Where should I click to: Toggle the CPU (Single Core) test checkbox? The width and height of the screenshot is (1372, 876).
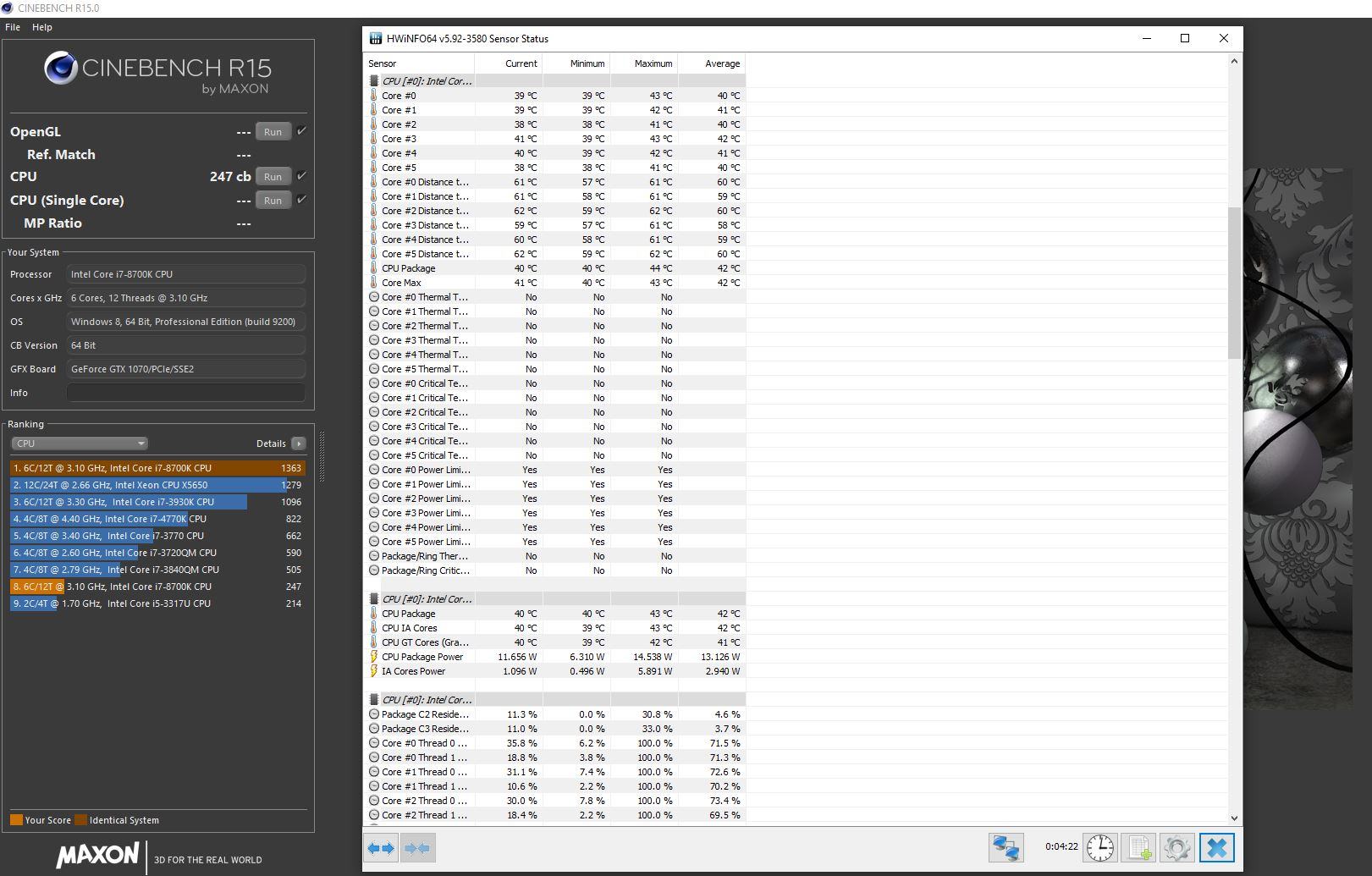[x=301, y=200]
